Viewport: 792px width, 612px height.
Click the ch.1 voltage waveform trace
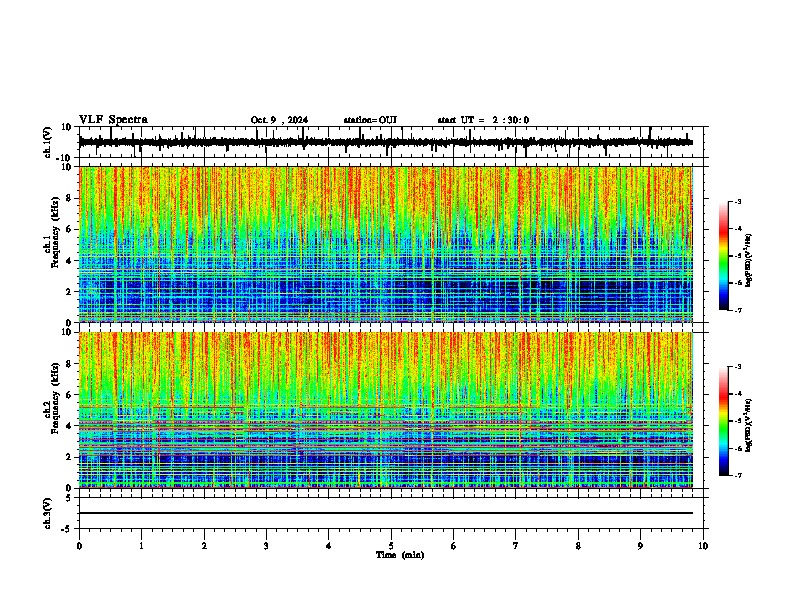(385, 142)
